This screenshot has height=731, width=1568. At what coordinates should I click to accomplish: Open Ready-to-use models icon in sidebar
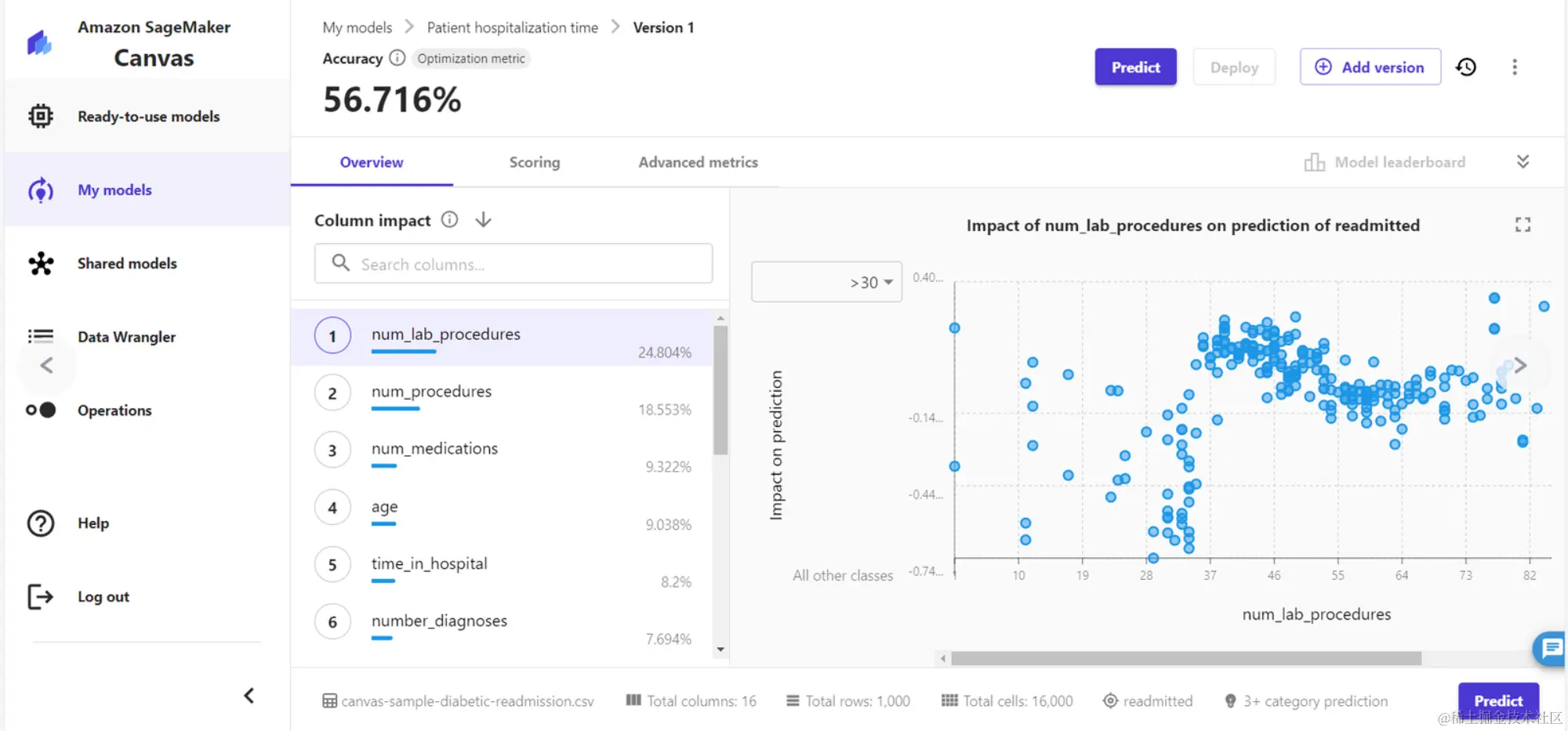point(41,116)
